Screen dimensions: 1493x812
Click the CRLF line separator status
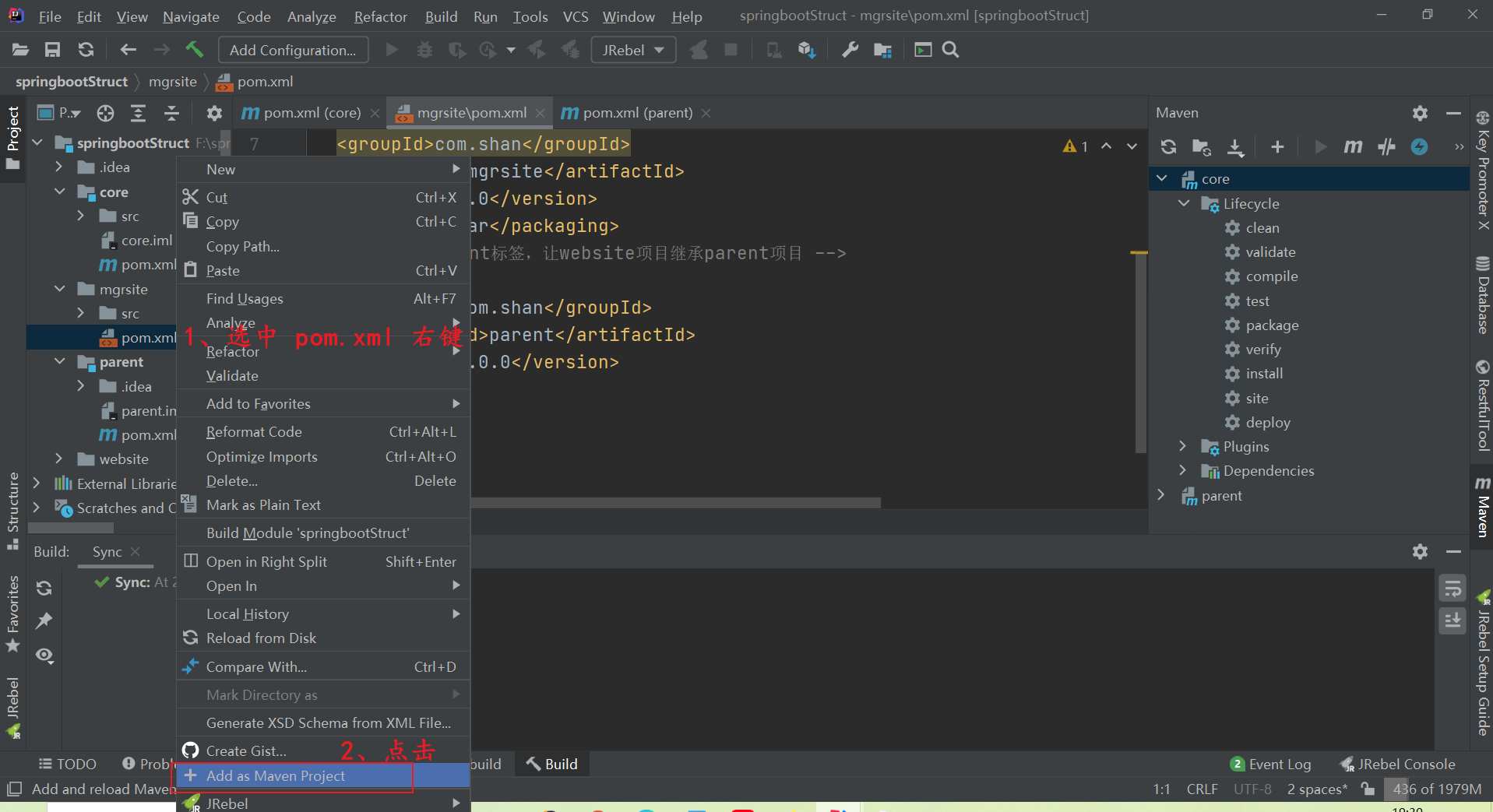pyautogui.click(x=1202, y=789)
